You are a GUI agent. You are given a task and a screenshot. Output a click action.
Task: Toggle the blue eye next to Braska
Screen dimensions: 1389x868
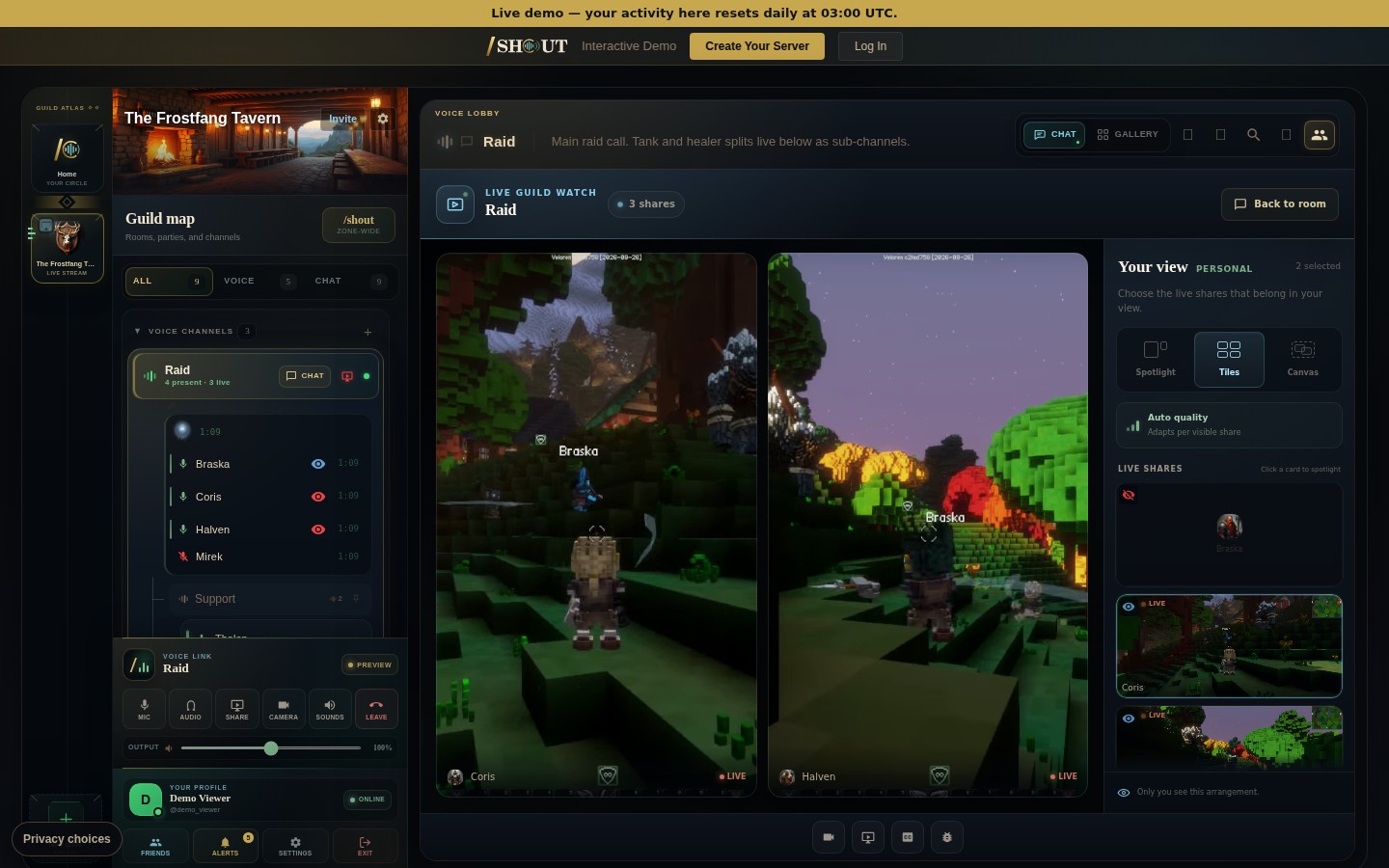point(317,464)
